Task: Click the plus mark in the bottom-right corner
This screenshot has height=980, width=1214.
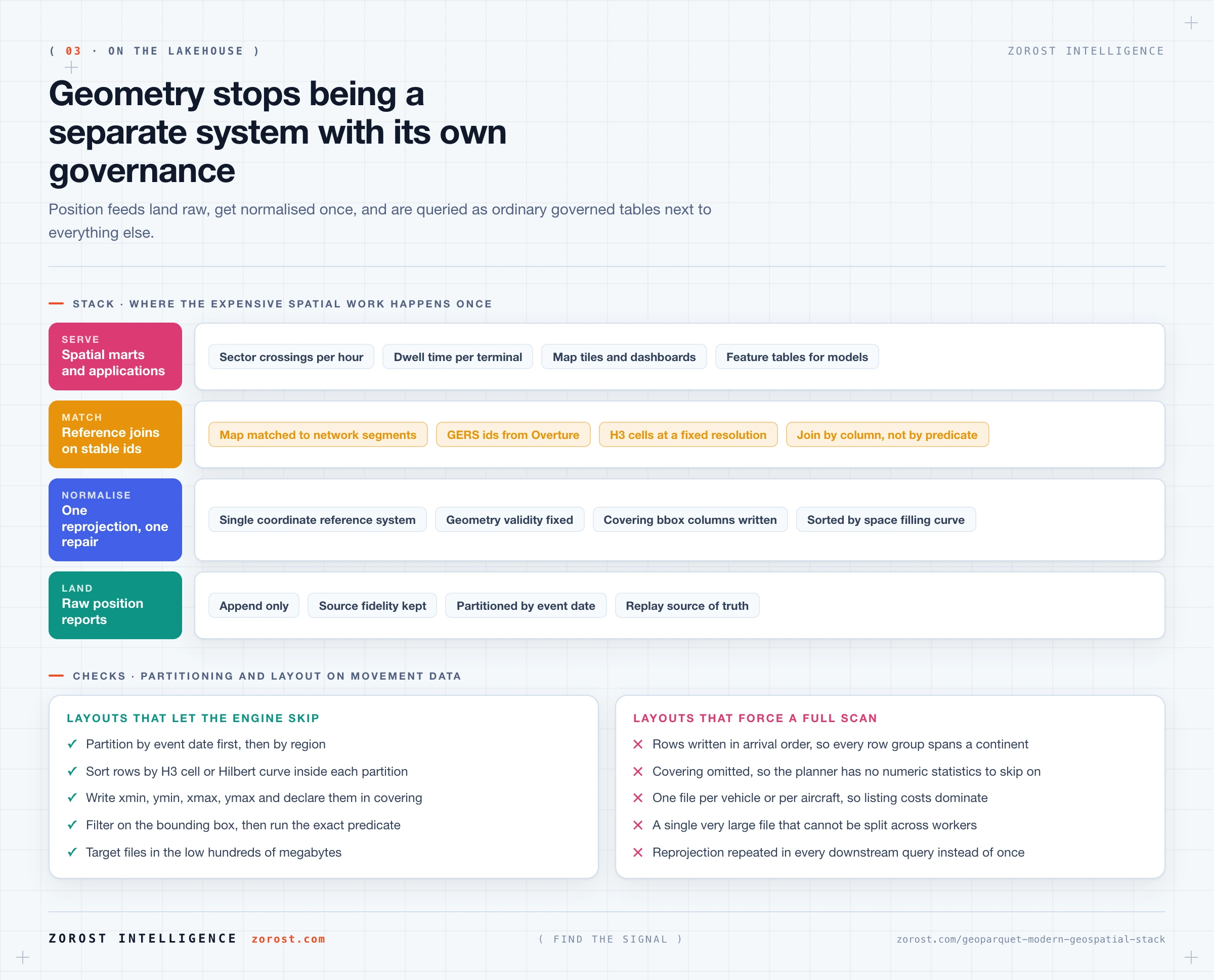Action: [1191, 957]
